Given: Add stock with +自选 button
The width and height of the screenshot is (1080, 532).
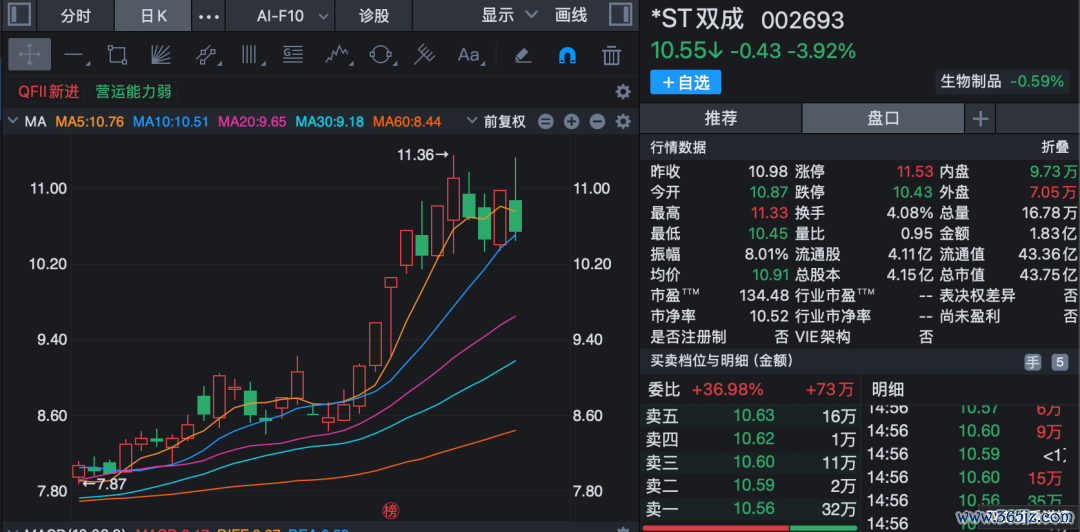Looking at the screenshot, I should click(x=685, y=82).
